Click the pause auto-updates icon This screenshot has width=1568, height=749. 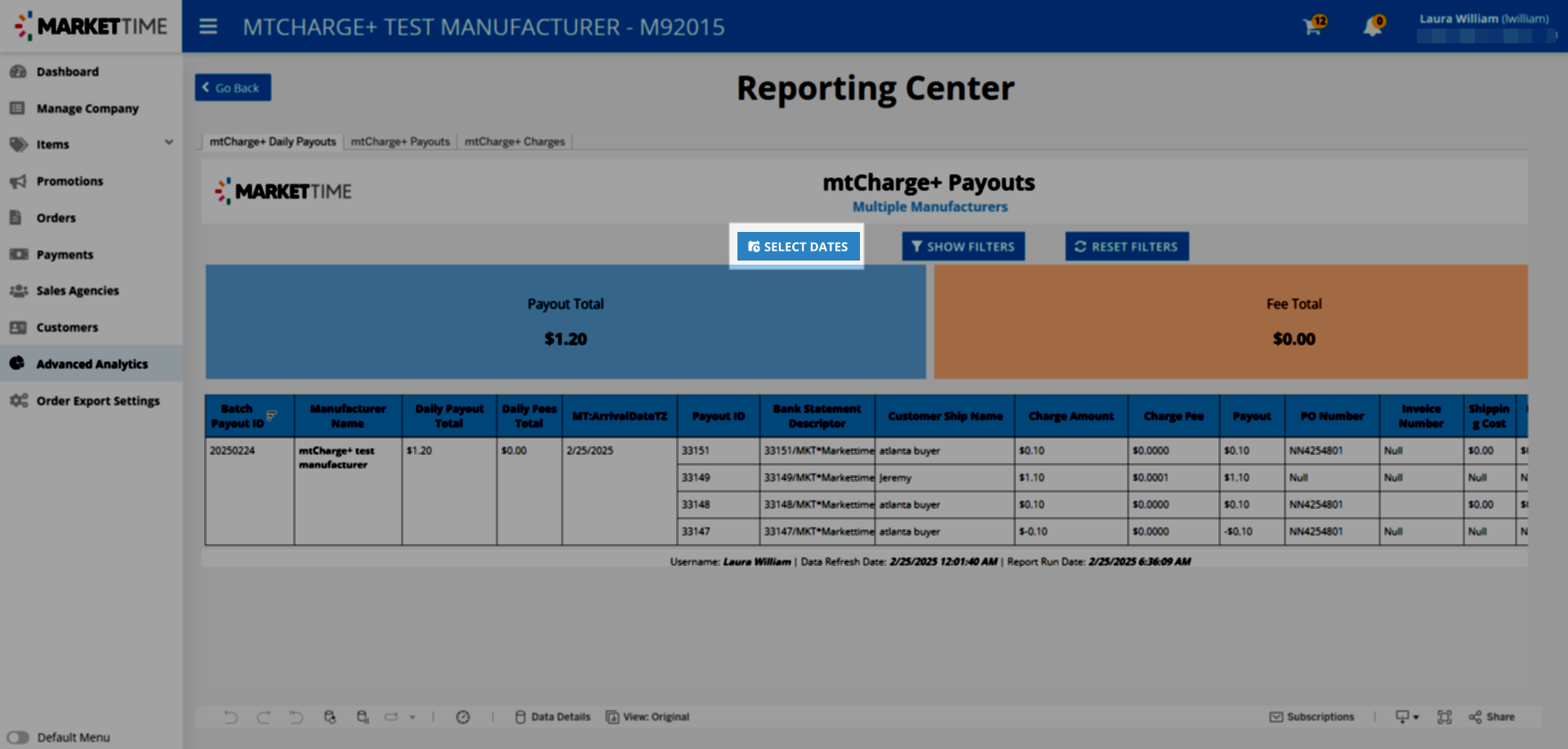coord(363,717)
